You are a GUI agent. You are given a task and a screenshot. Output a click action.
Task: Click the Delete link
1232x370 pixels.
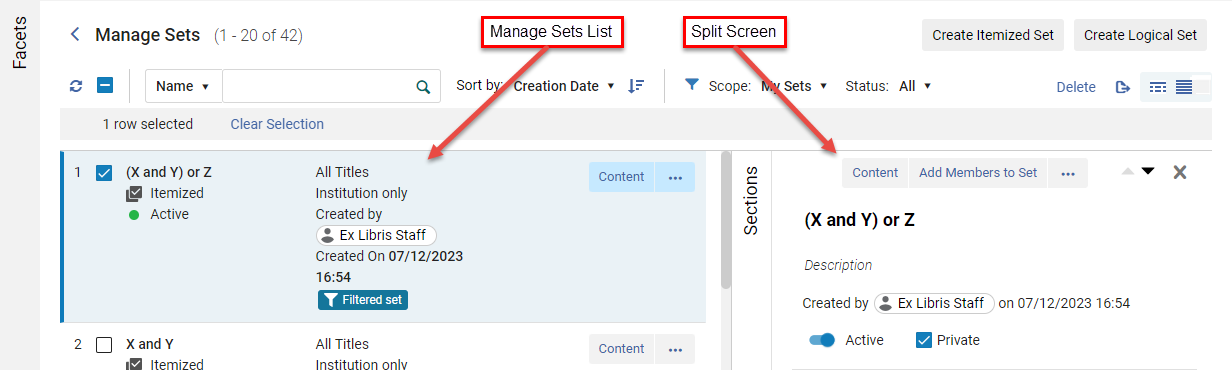click(1076, 87)
